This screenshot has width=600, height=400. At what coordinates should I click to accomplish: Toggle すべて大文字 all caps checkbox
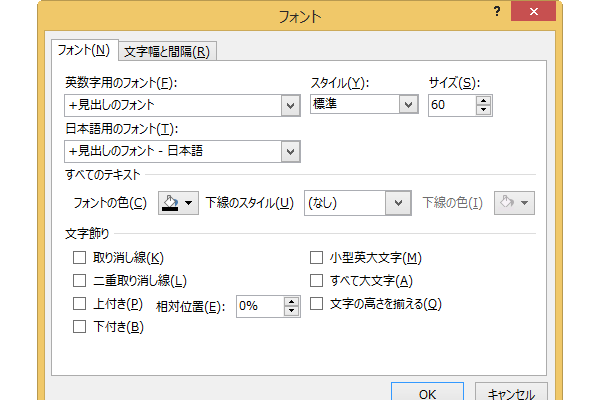click(x=316, y=281)
